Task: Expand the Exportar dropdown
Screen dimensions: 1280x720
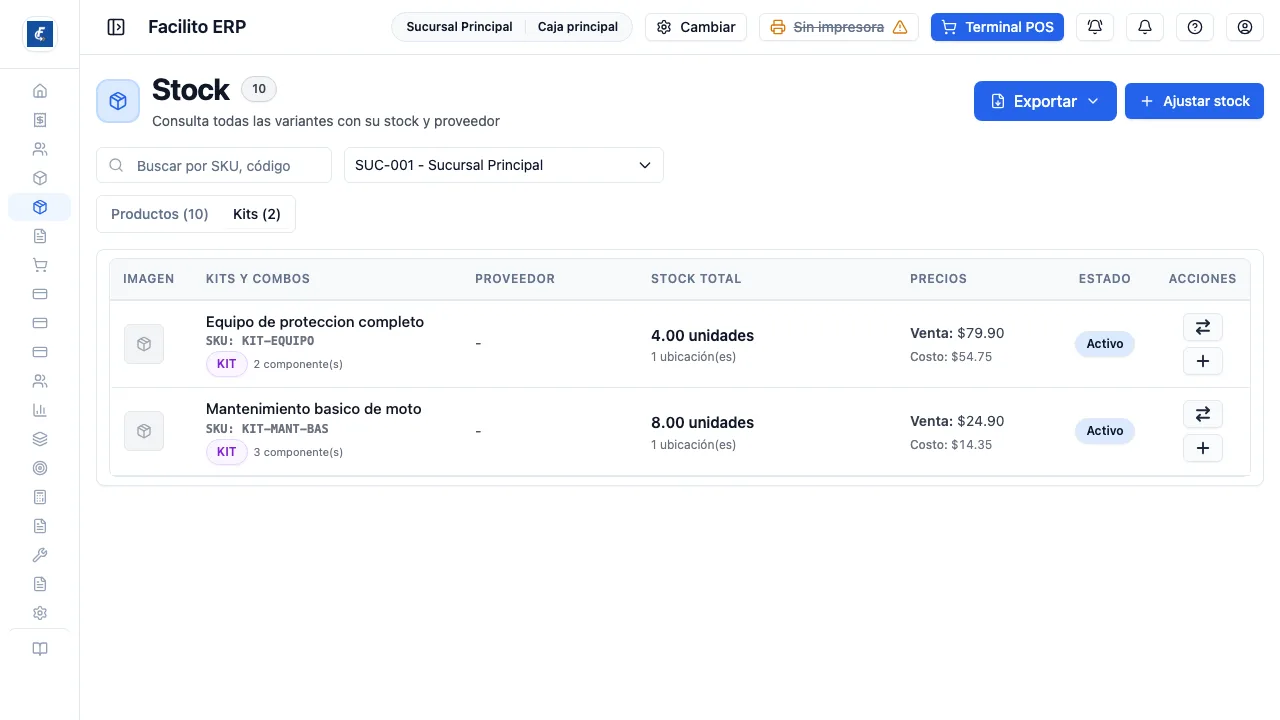Action: 1045,101
